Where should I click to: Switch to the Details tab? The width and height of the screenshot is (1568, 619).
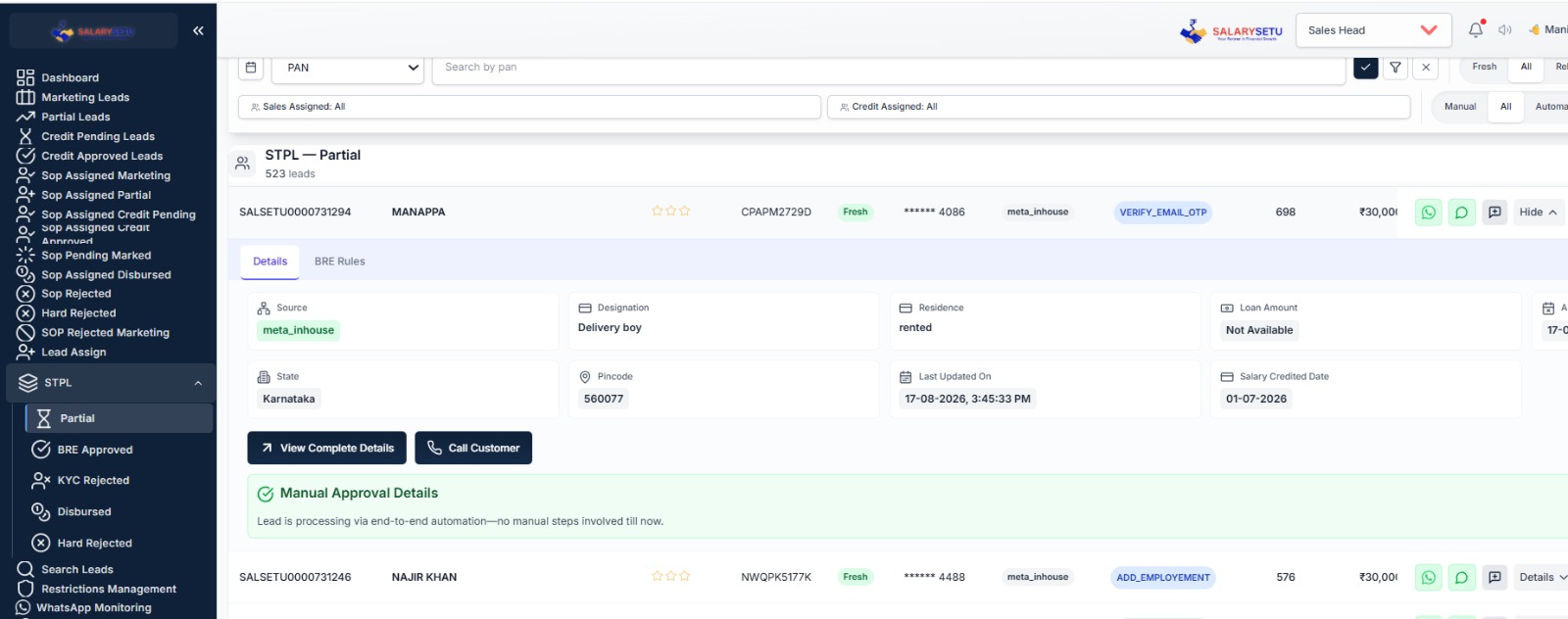coord(270,262)
